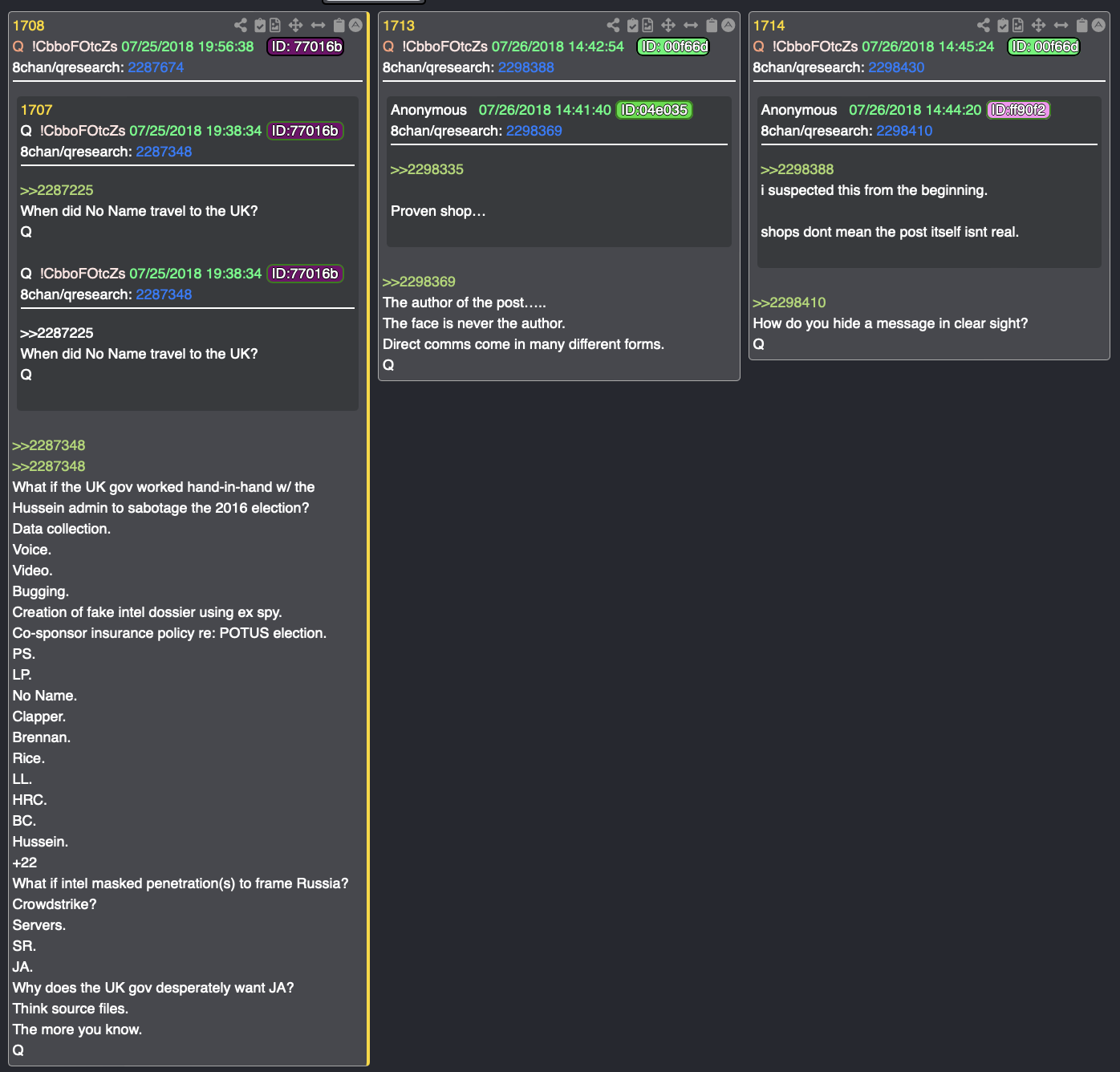Open 8chan link 2298430
The height and width of the screenshot is (1072, 1120).
point(896,67)
